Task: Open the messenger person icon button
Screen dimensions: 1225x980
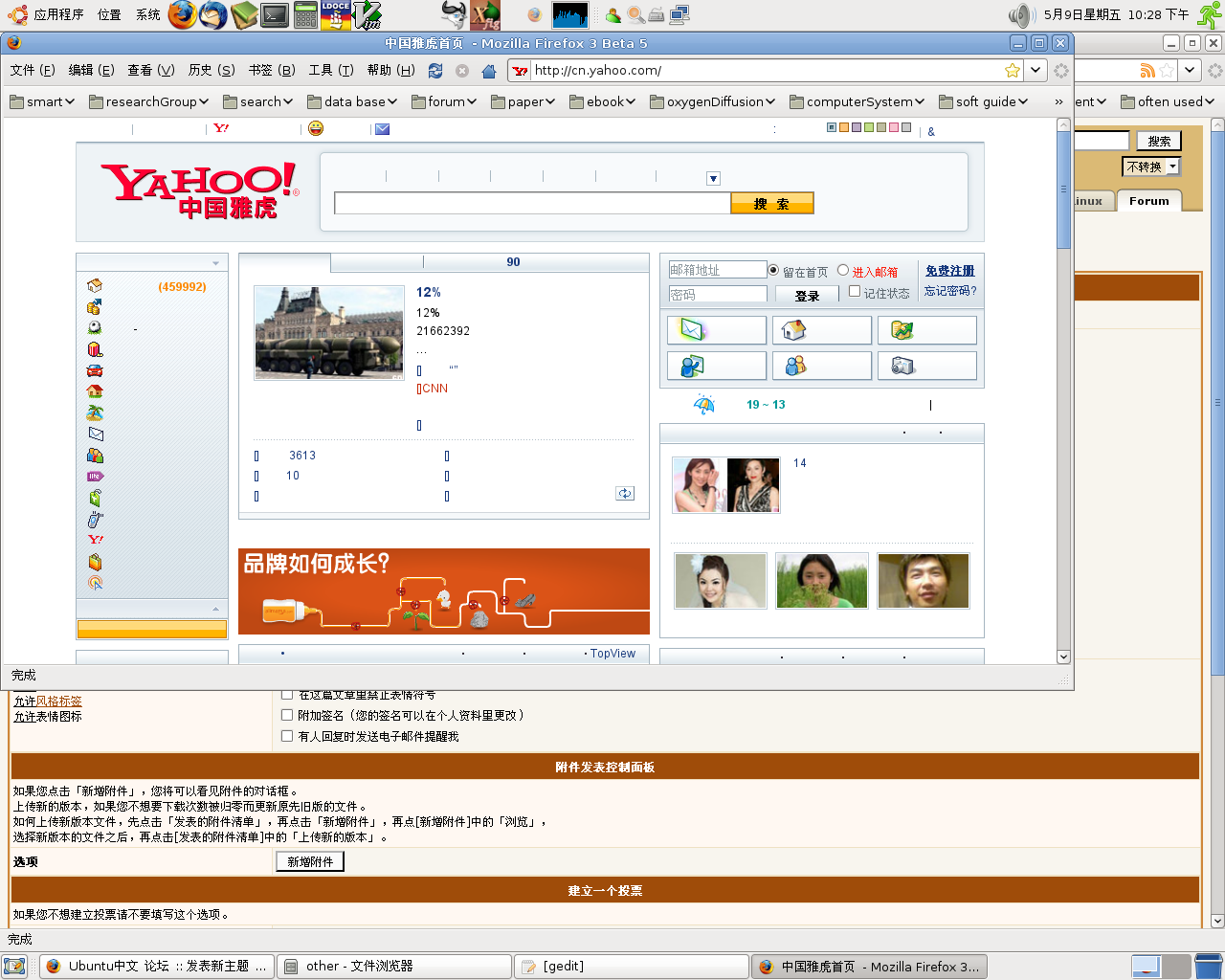Action: pyautogui.click(x=717, y=366)
